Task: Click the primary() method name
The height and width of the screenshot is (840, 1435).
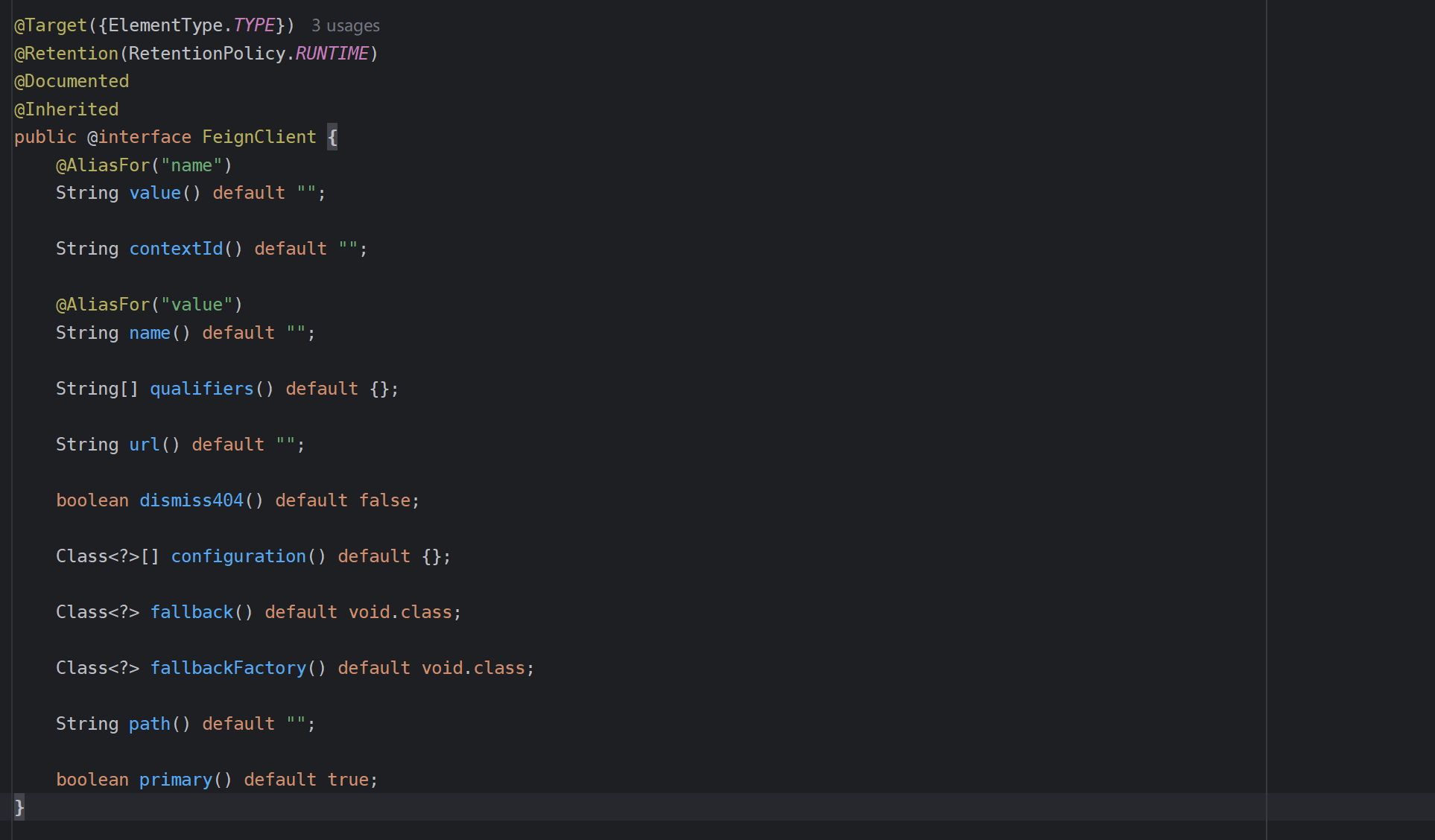Action: pos(176,780)
